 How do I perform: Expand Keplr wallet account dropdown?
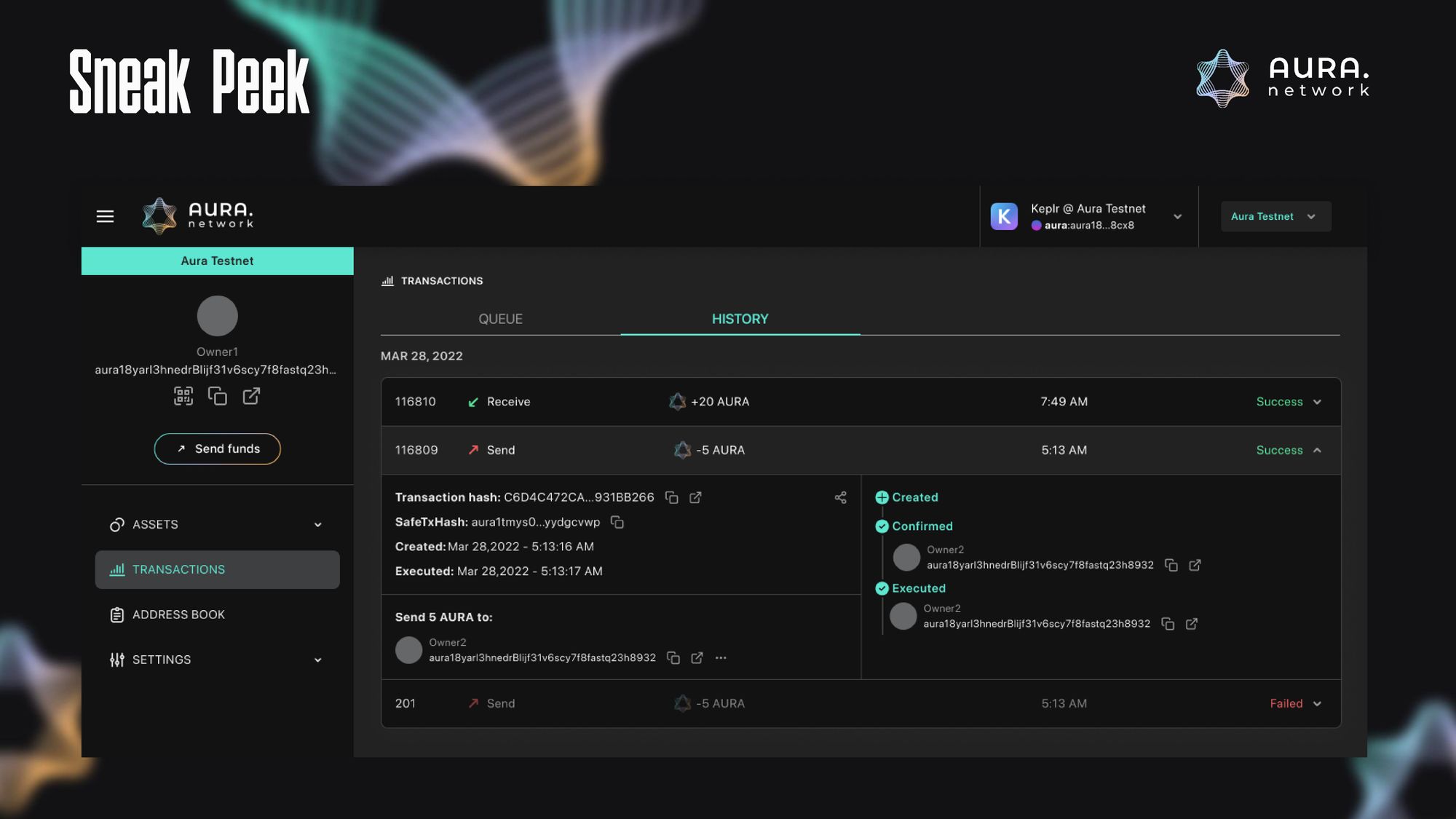point(1177,216)
